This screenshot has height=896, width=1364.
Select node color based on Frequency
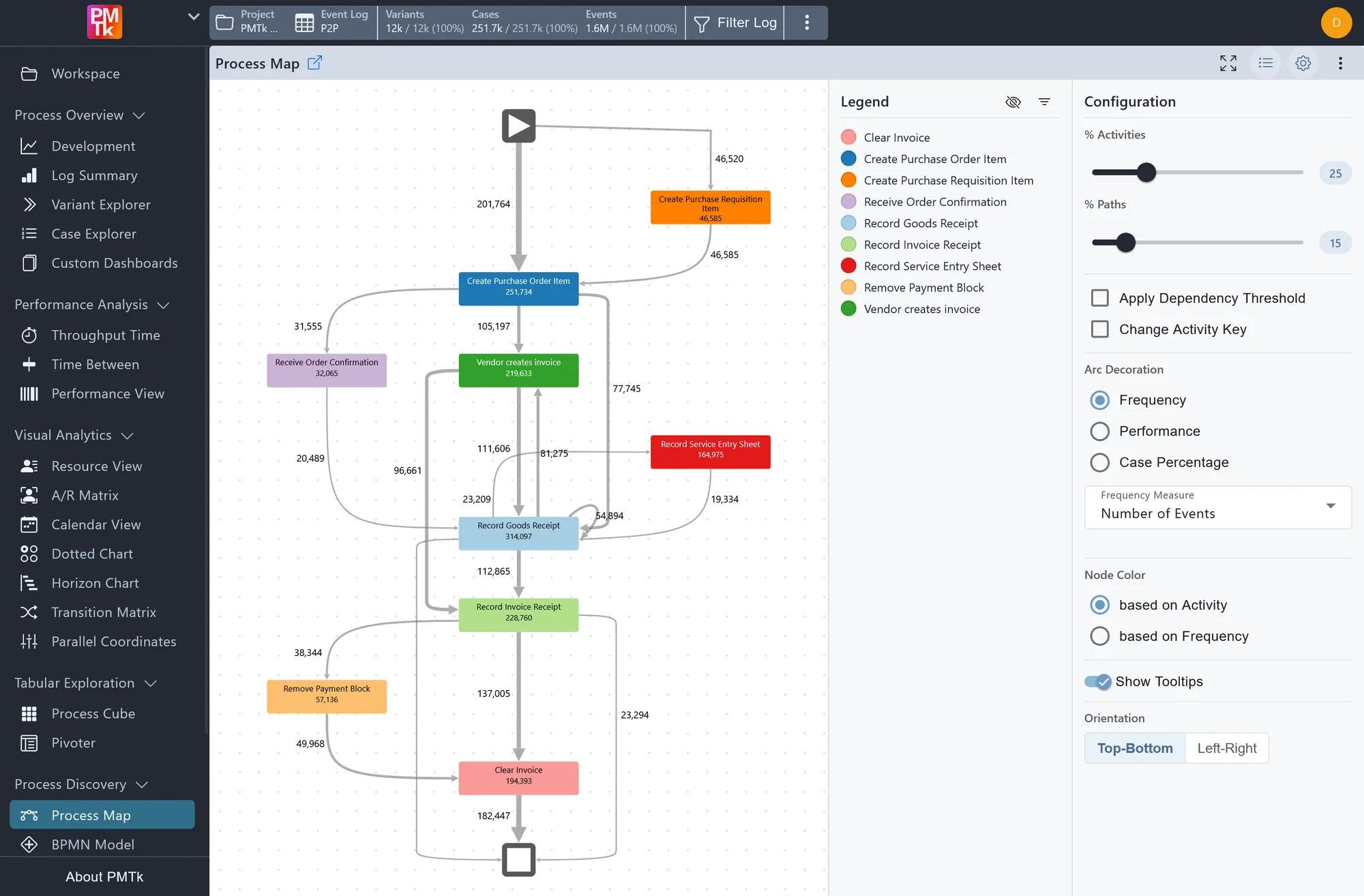1099,636
